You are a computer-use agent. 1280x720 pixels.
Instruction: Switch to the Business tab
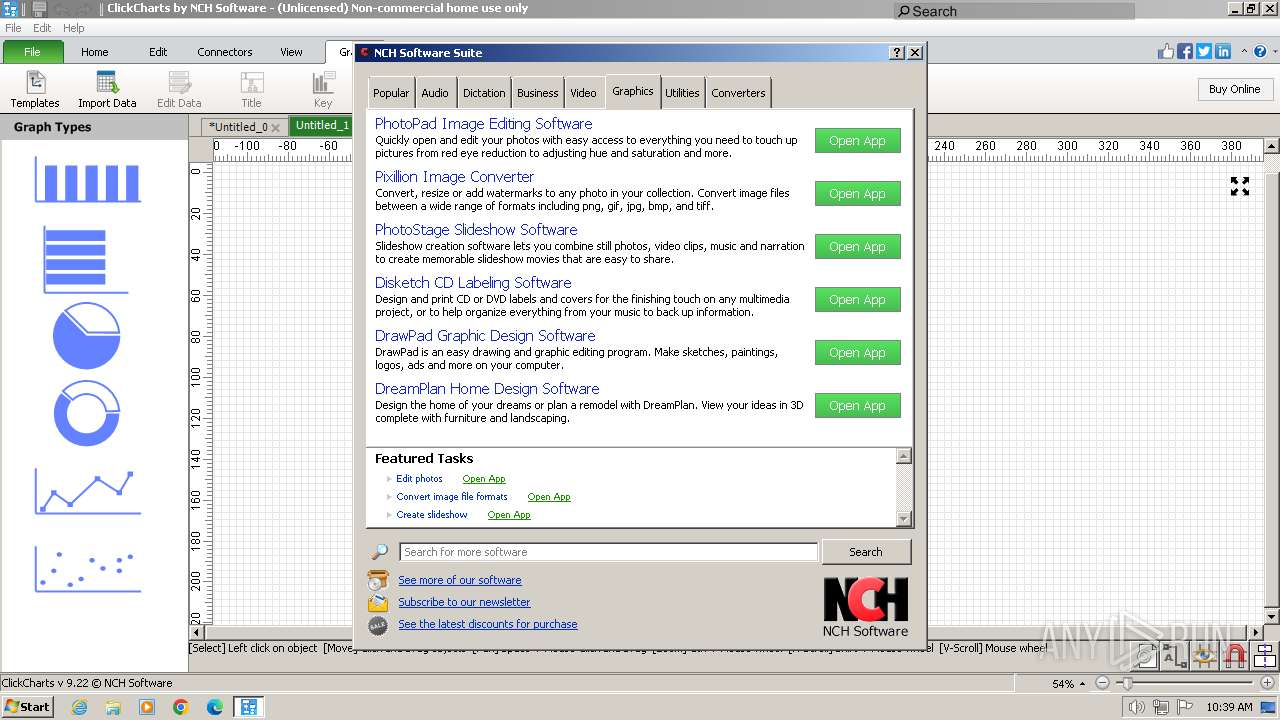538,93
